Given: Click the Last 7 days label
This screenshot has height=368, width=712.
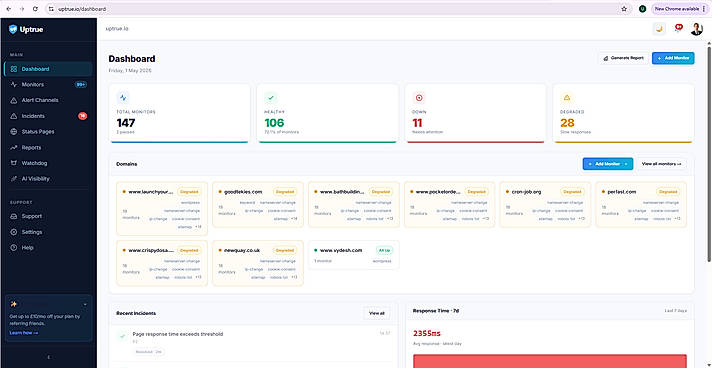Looking at the screenshot, I should 676,311.
